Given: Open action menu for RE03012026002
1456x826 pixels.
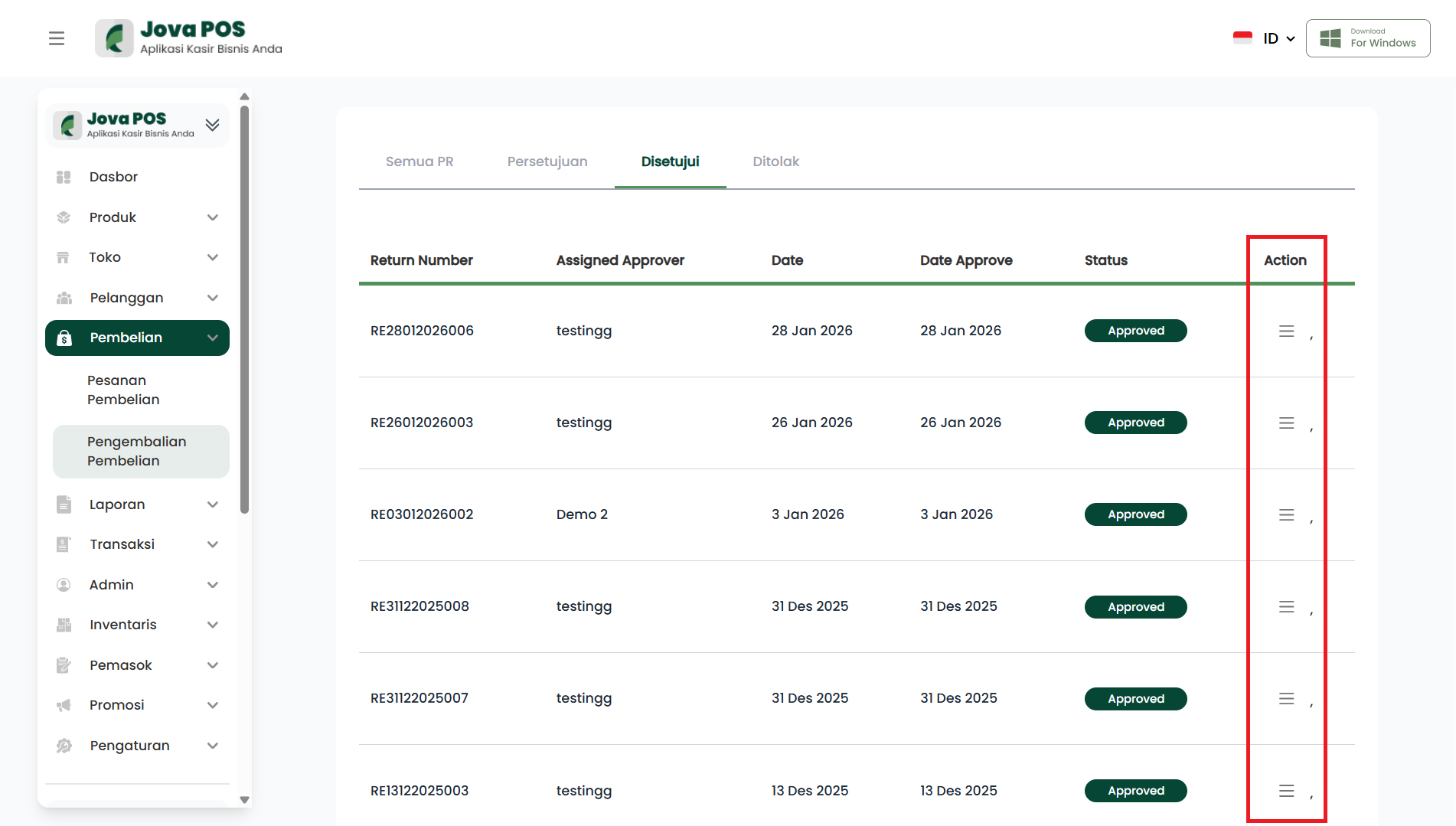Looking at the screenshot, I should point(1286,514).
